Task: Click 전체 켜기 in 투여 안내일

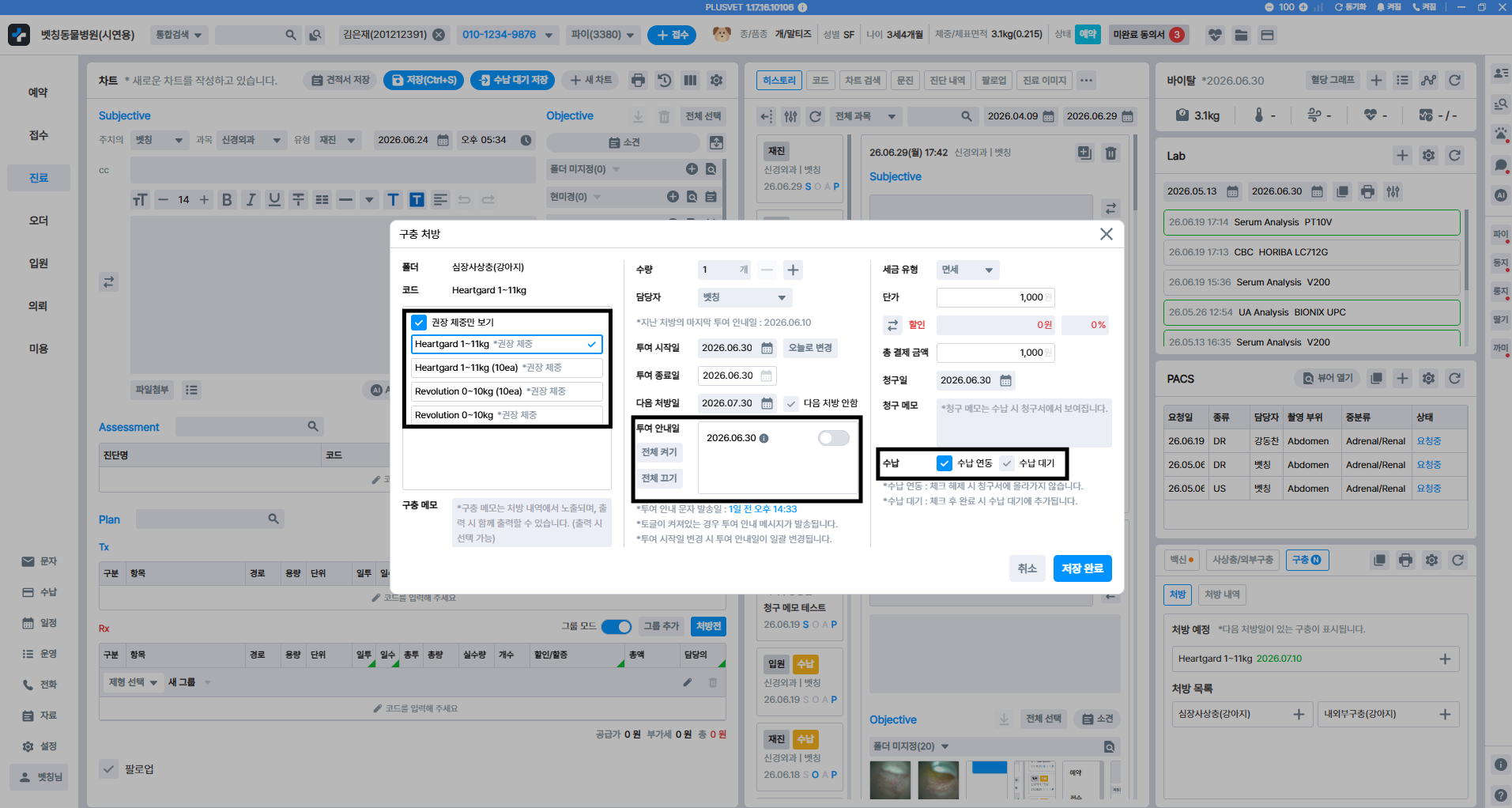Action: [x=659, y=452]
